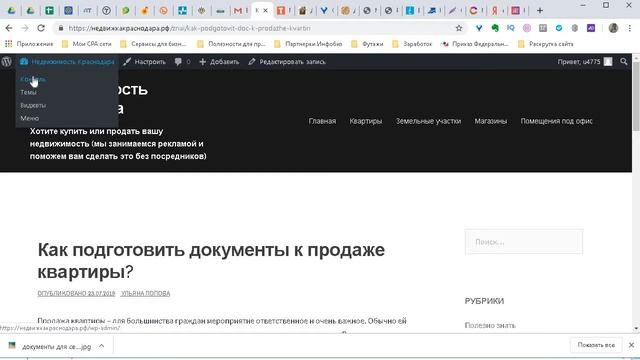This screenshot has height=360, width=640.
Task: Open Полезно знать category link
Action: 490,325
